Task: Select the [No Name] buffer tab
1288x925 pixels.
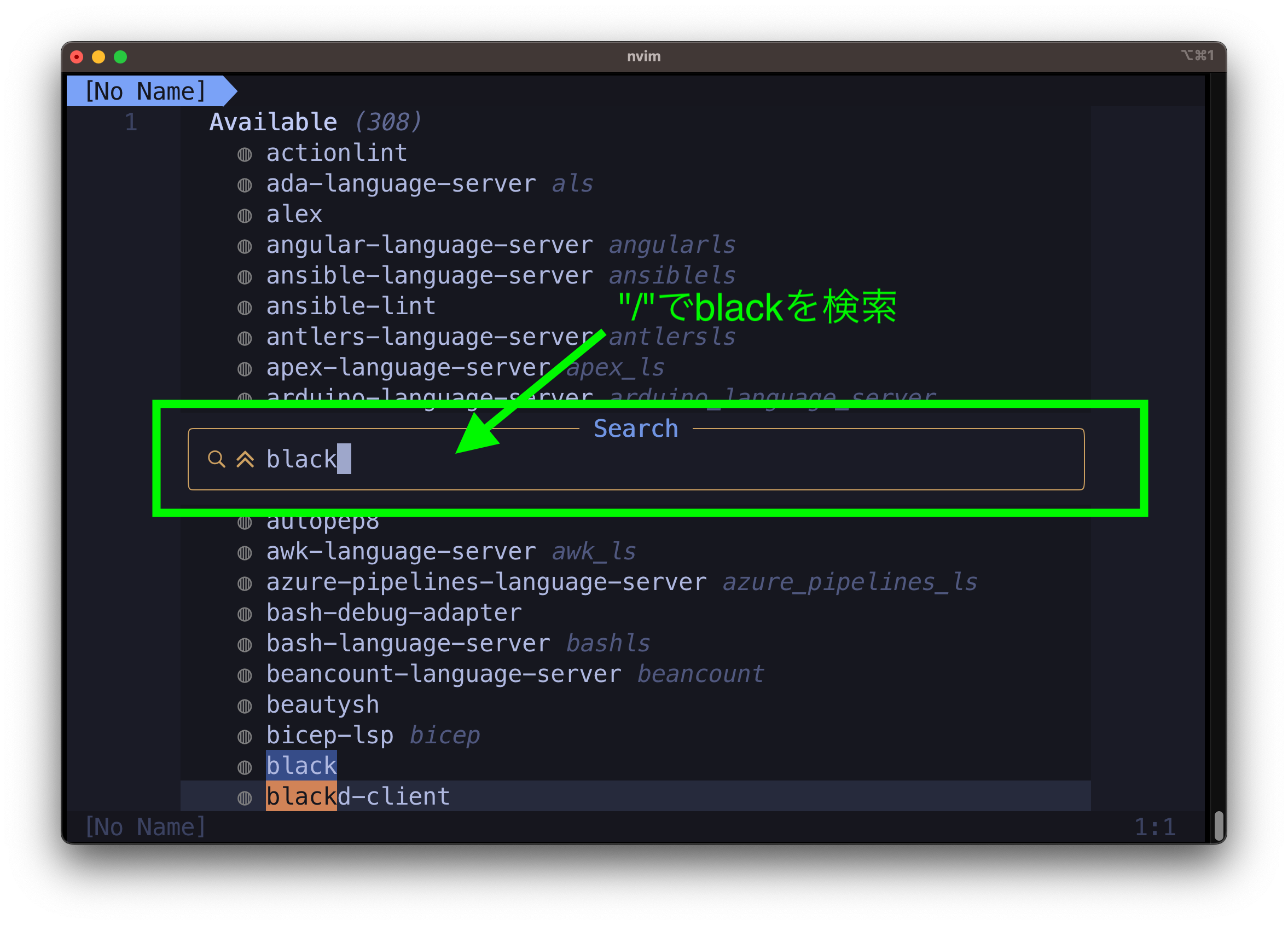Action: [x=152, y=91]
